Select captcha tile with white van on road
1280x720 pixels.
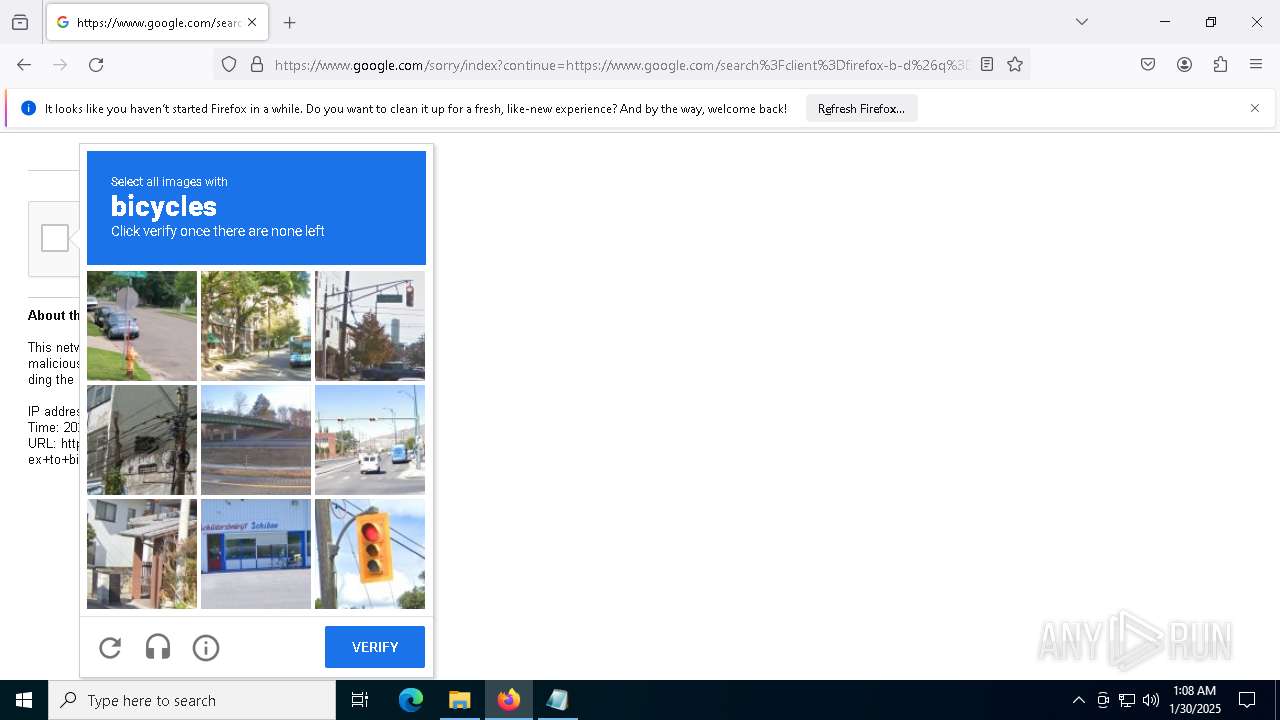pyautogui.click(x=370, y=440)
